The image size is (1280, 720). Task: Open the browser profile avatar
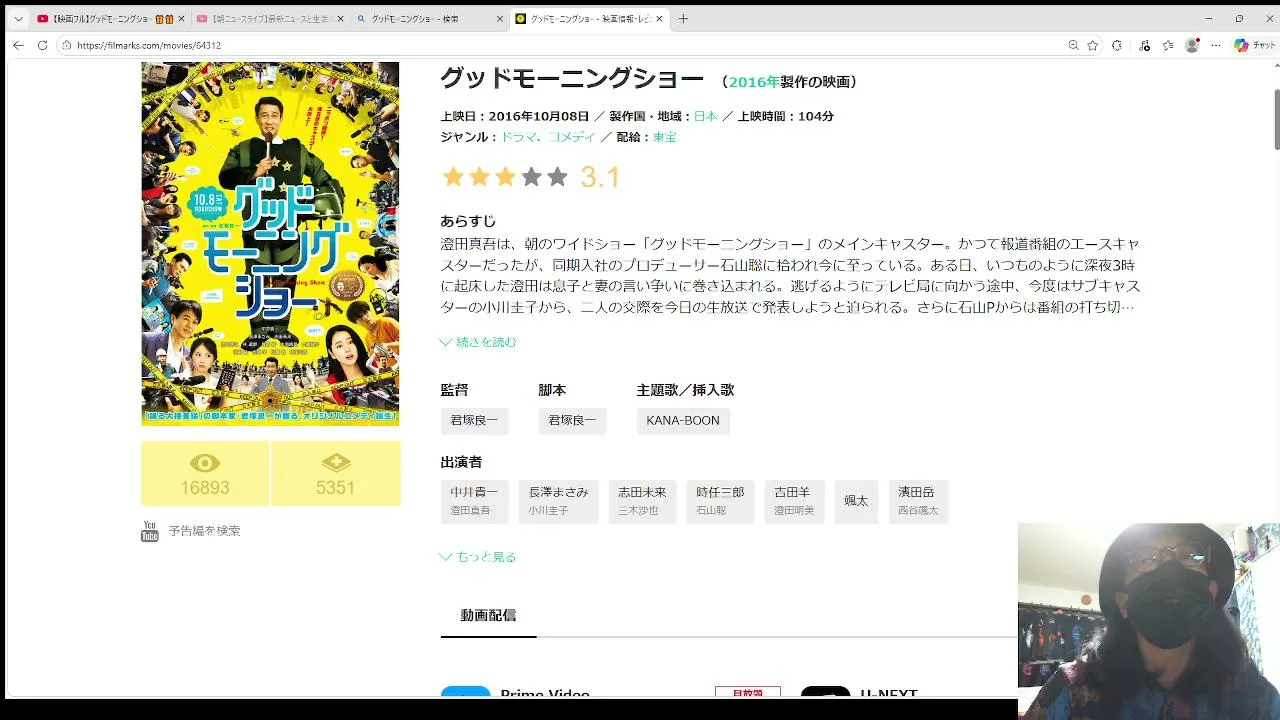1192,45
